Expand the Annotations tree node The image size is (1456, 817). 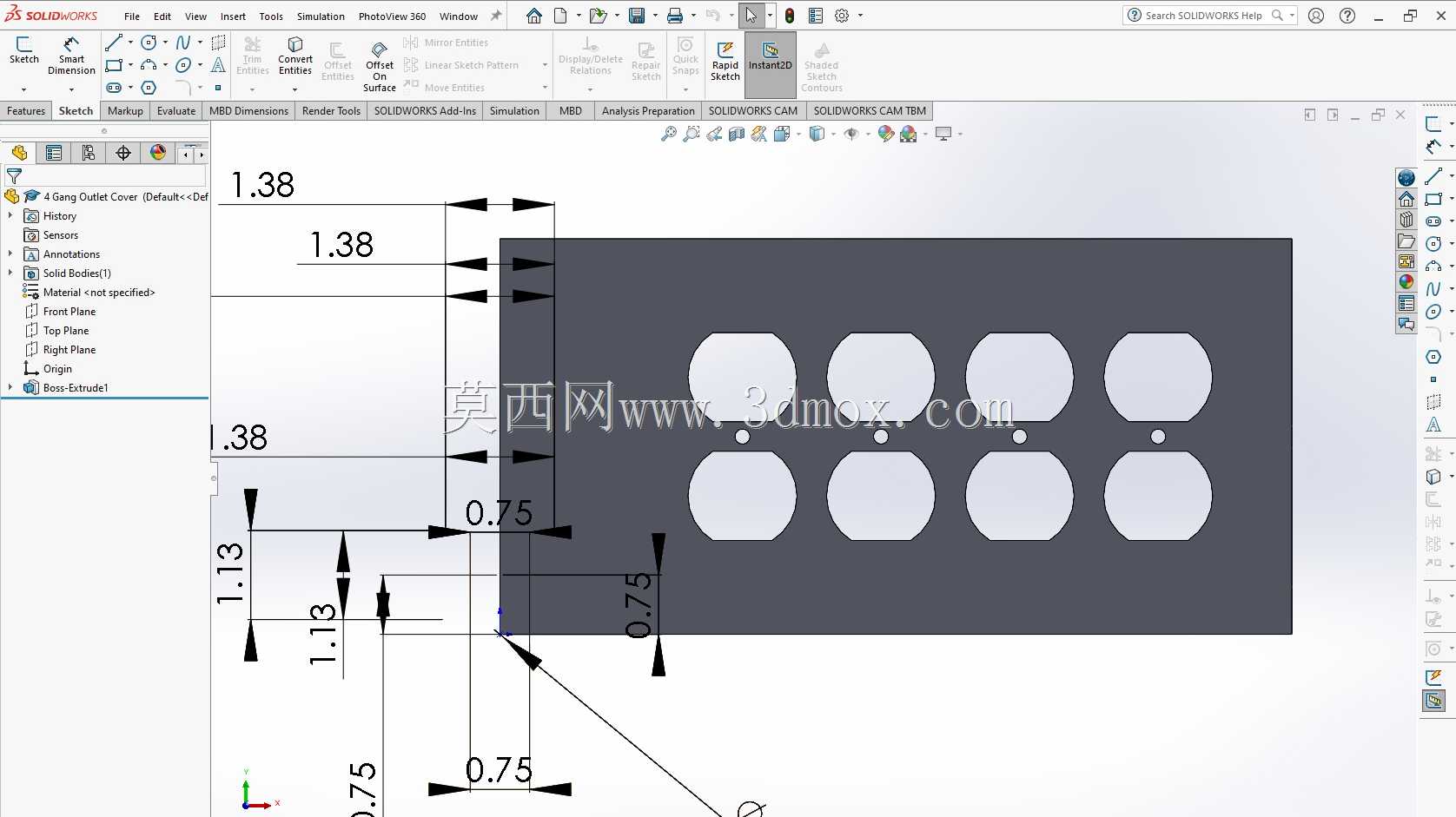click(x=10, y=254)
